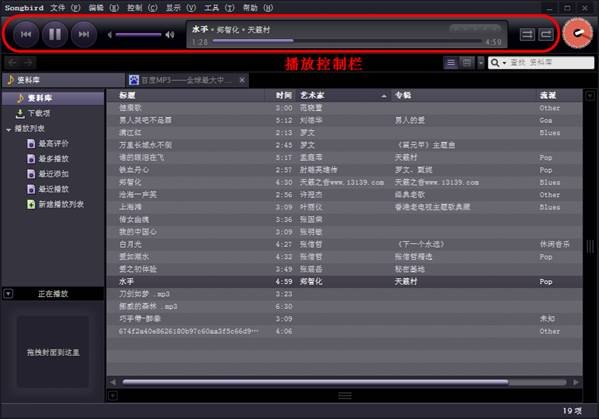
Task: Skip to the next track
Action: (84, 34)
